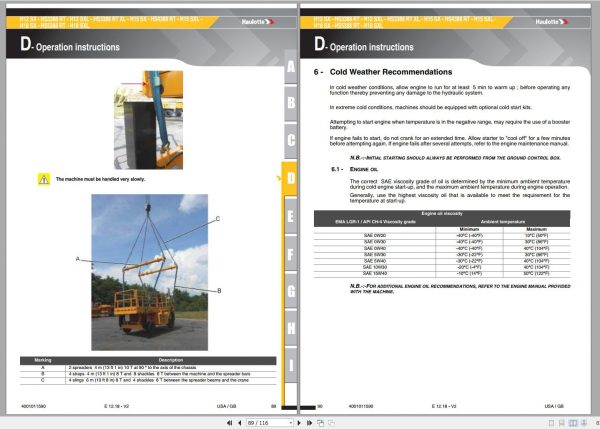Click the 'USA / GB' footer on the left page
This screenshot has width=600, height=429.
tap(227, 406)
